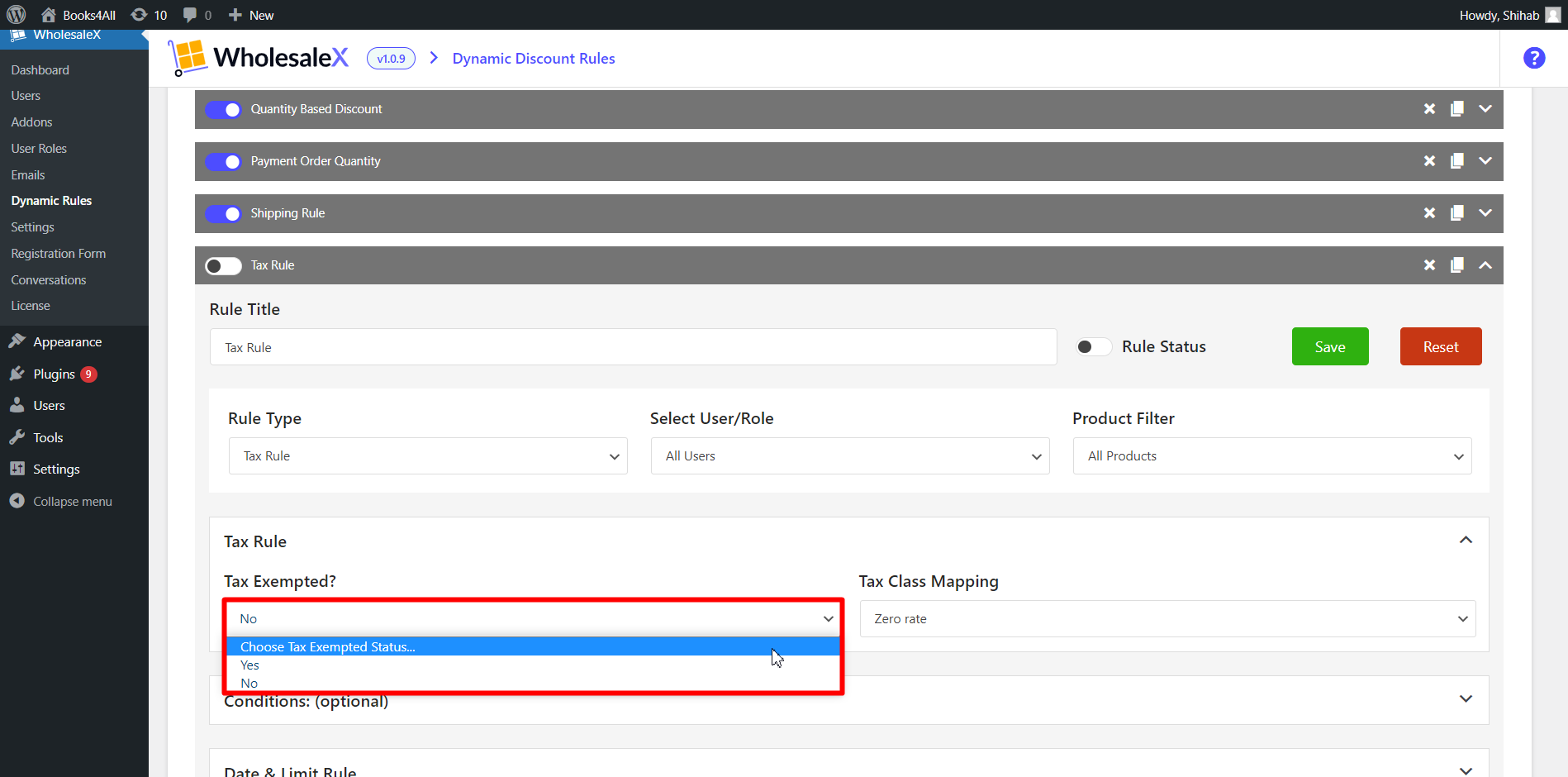Open Registration Form in the sidebar

pyautogui.click(x=59, y=254)
